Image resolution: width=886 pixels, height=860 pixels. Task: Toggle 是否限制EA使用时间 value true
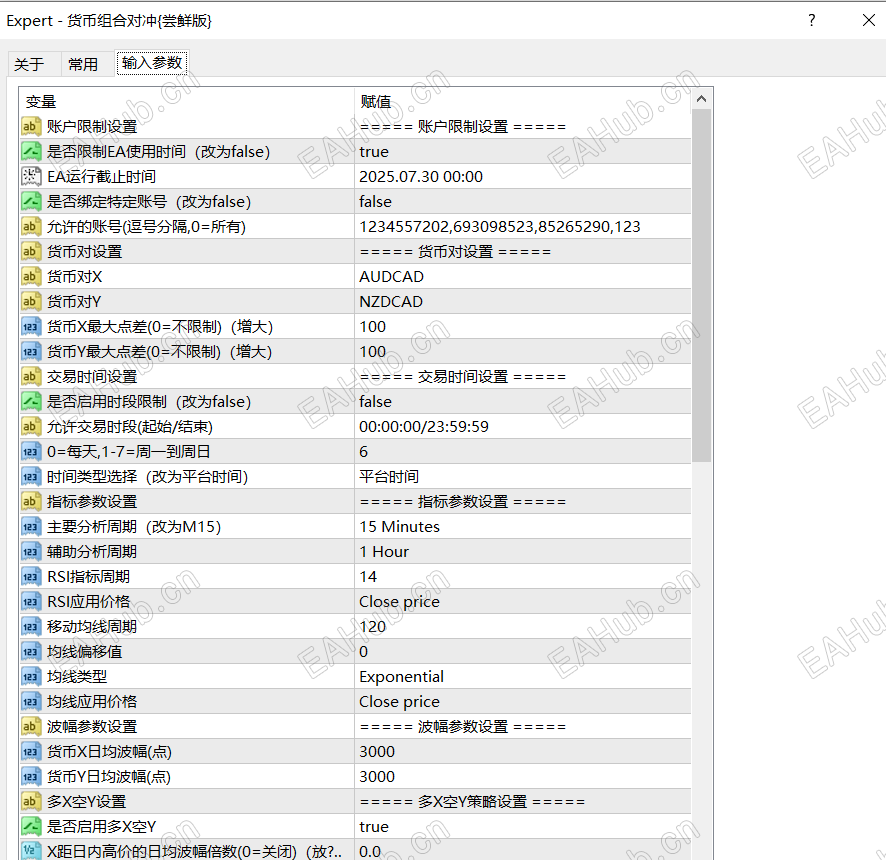click(x=523, y=151)
